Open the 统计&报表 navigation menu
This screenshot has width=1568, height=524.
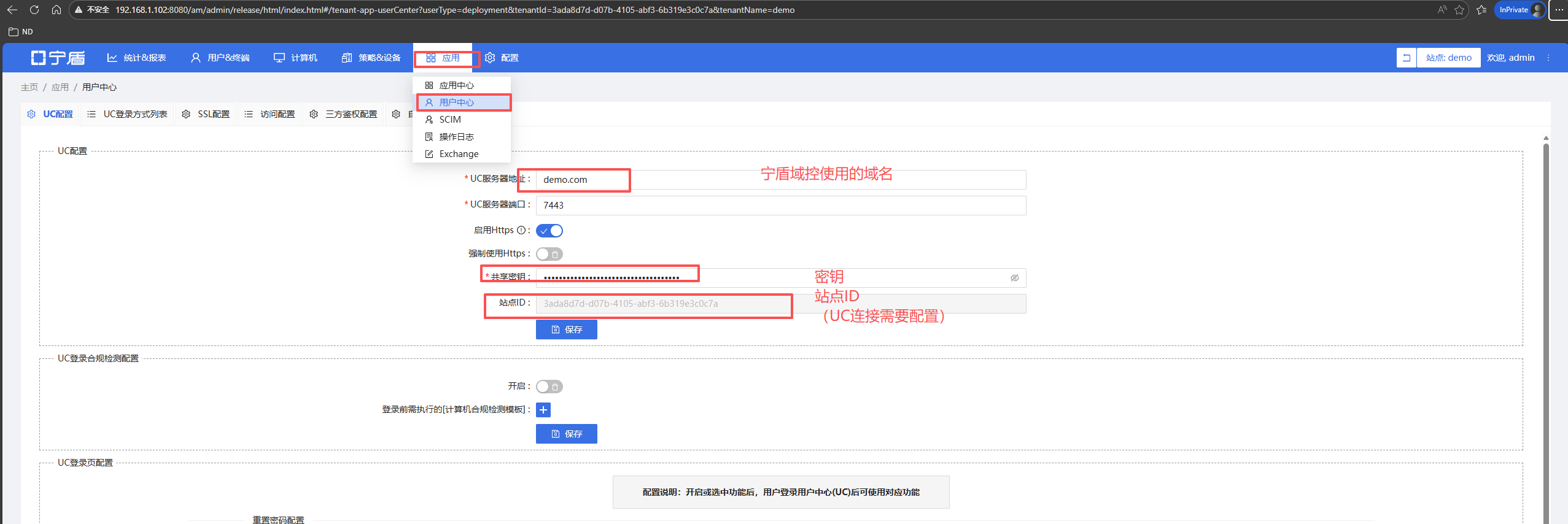[x=137, y=58]
